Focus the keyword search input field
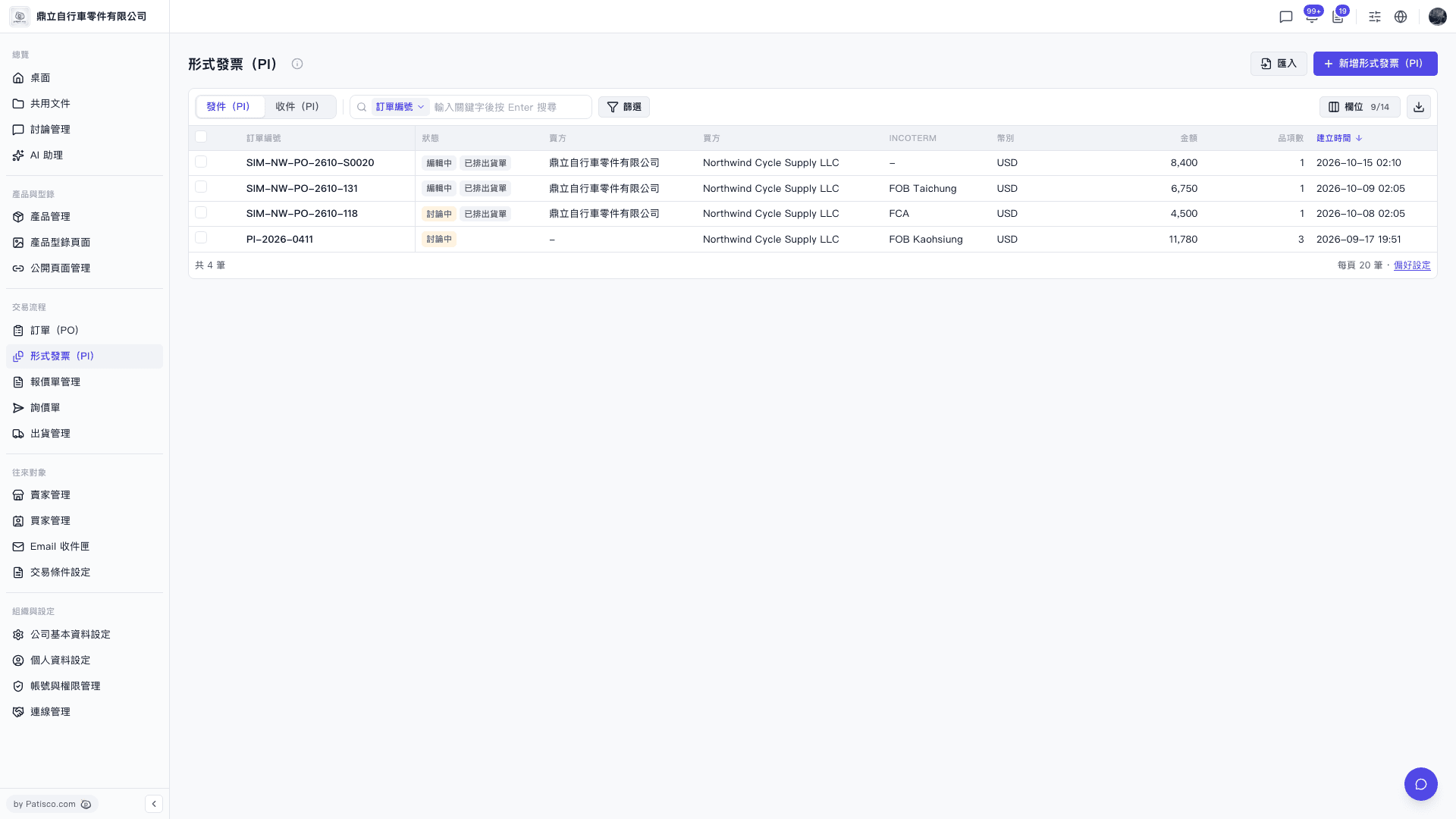 tap(509, 107)
